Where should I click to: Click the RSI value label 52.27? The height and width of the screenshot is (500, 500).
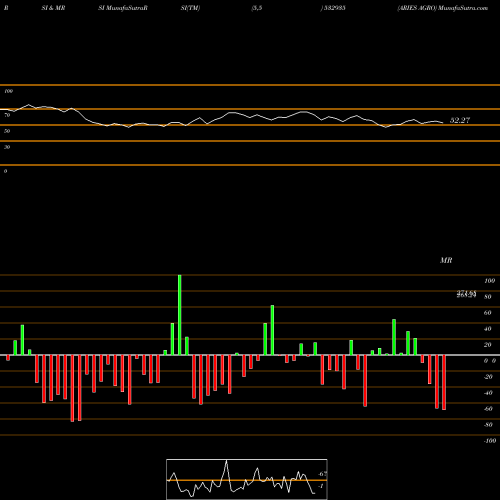[x=460, y=120]
